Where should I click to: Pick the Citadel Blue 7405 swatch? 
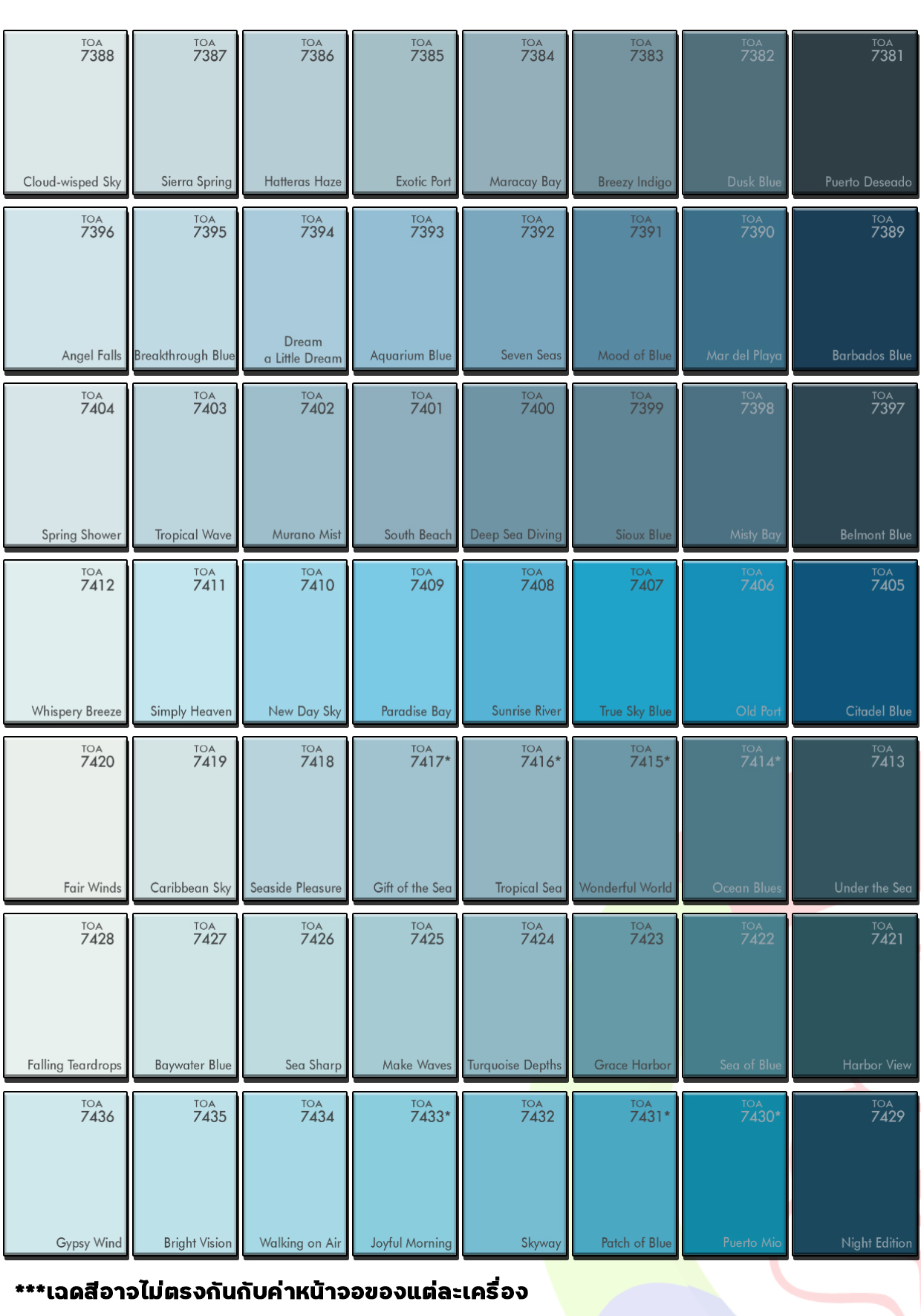pos(855,642)
